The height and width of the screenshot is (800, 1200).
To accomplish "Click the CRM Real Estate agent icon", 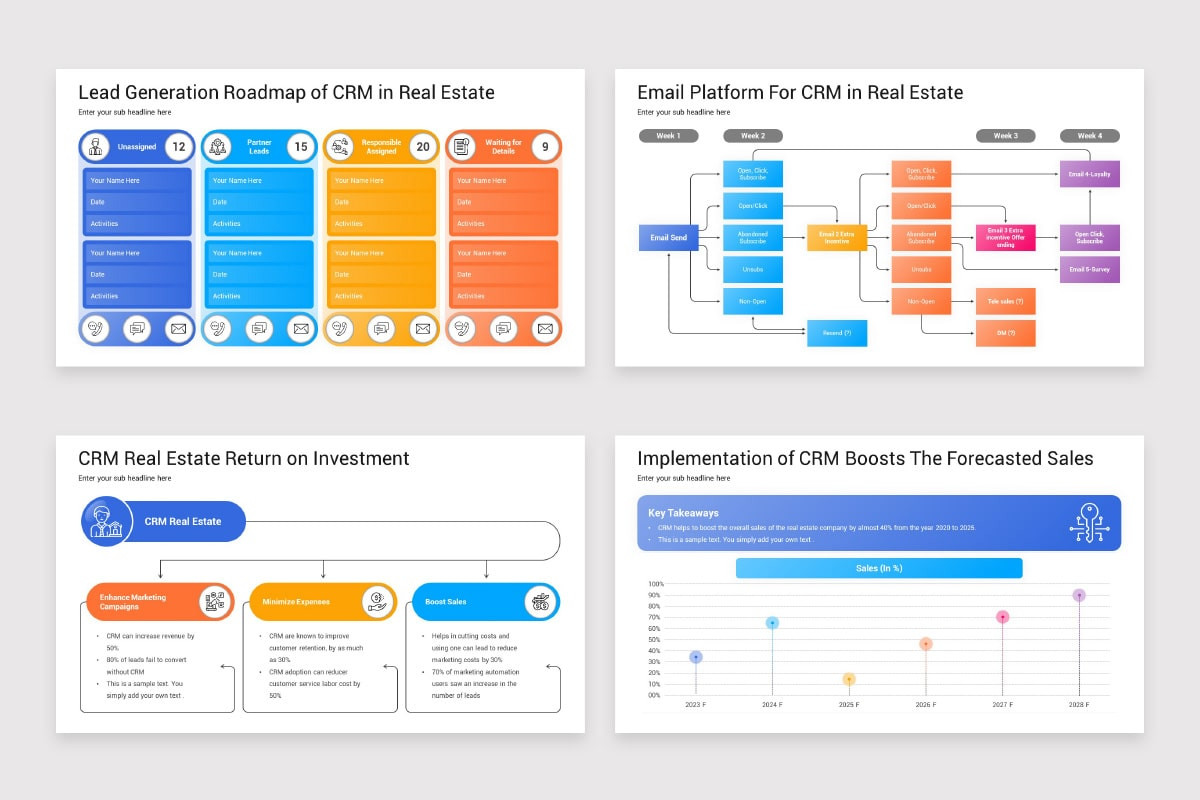I will pos(105,521).
